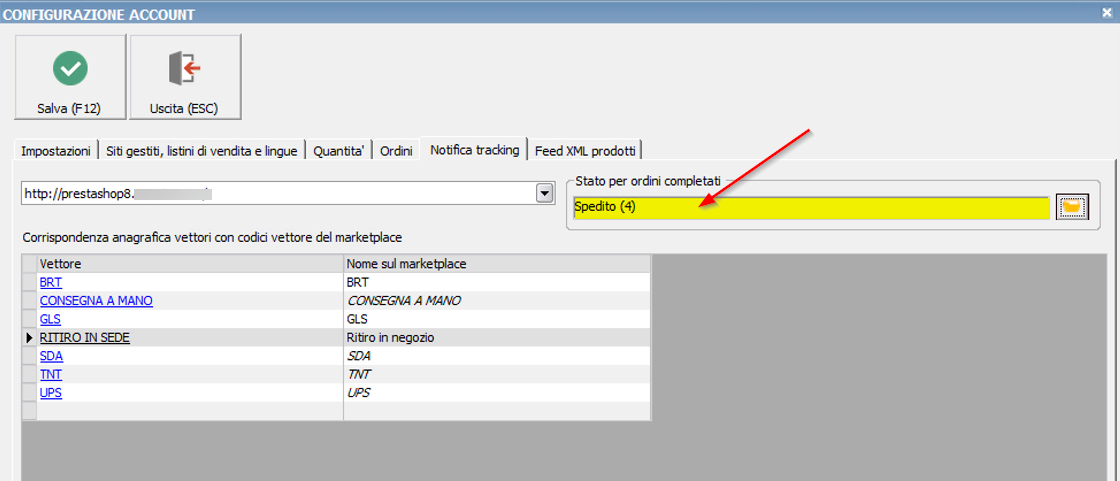Switch to the Impostazioni tab
This screenshot has width=1120, height=481.
56,150
